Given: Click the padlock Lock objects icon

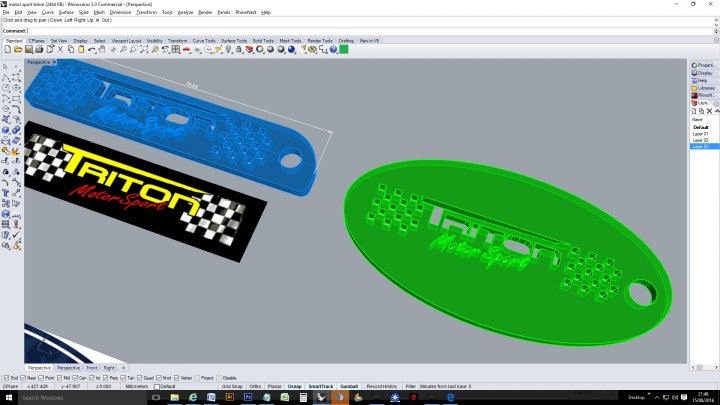Looking at the screenshot, I should (x=239, y=50).
